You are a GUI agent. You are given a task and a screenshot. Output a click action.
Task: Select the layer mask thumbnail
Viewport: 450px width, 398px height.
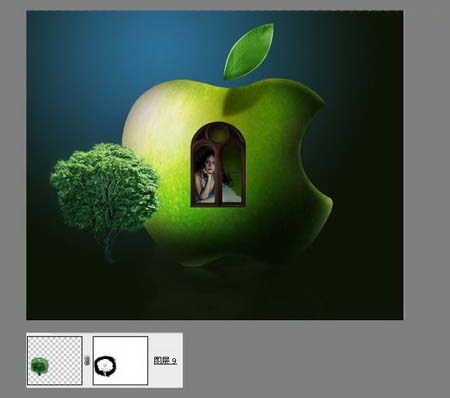pos(120,360)
